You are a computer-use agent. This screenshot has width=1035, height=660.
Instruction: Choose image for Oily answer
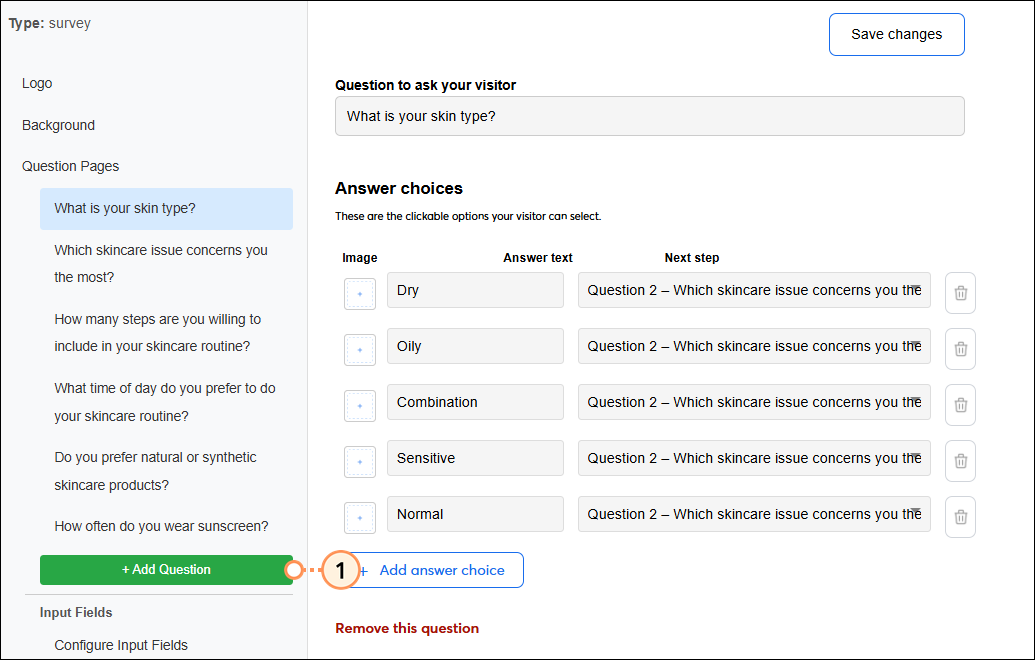[360, 349]
